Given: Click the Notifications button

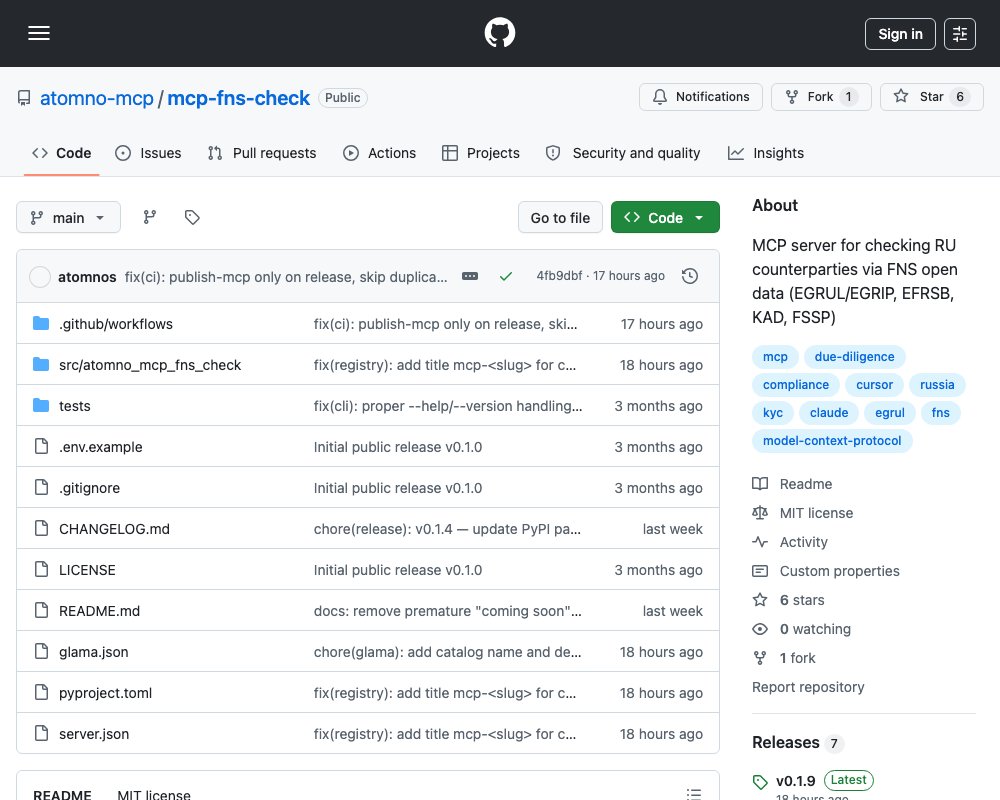Looking at the screenshot, I should (700, 97).
